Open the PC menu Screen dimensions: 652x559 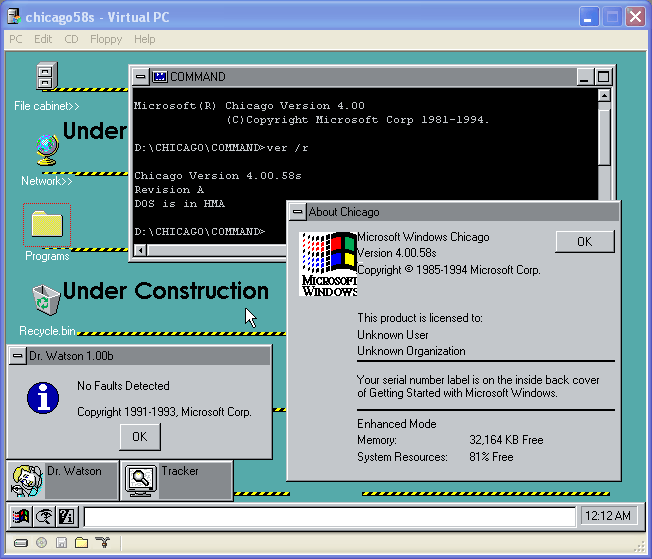point(16,40)
